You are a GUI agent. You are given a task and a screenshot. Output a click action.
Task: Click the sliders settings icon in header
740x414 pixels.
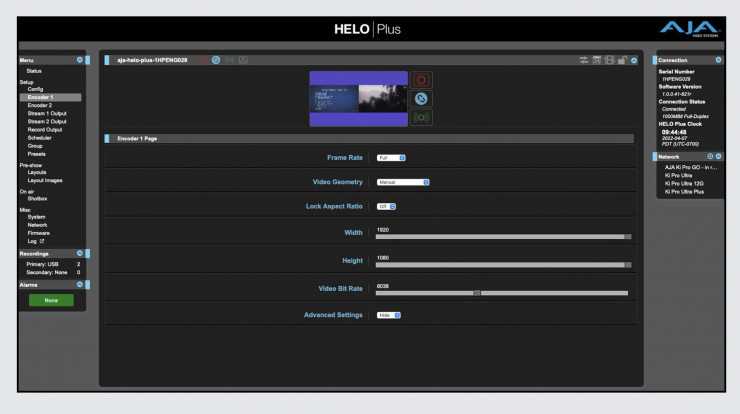pos(583,61)
